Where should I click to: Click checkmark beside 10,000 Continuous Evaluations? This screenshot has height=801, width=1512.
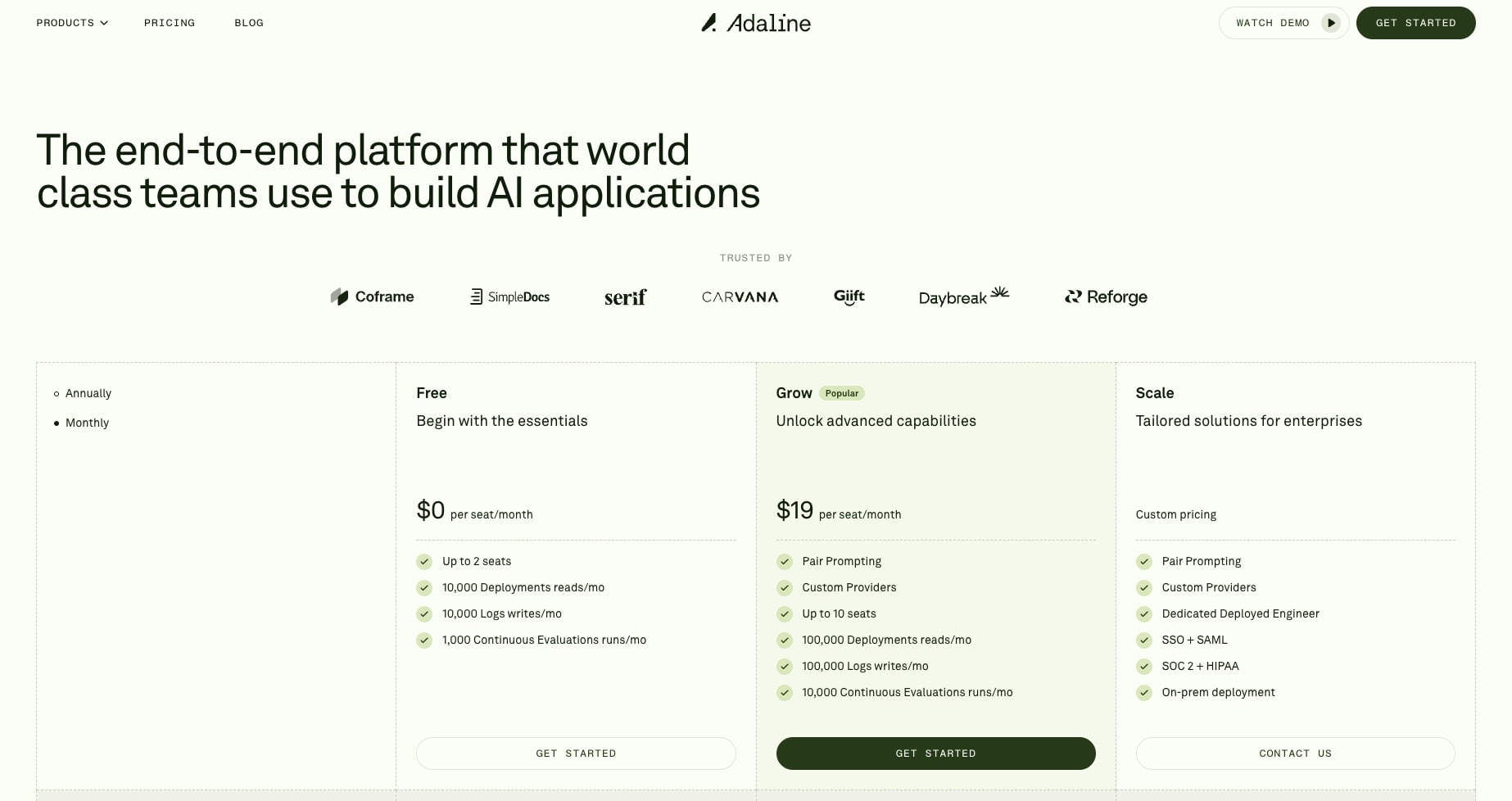[x=785, y=693]
